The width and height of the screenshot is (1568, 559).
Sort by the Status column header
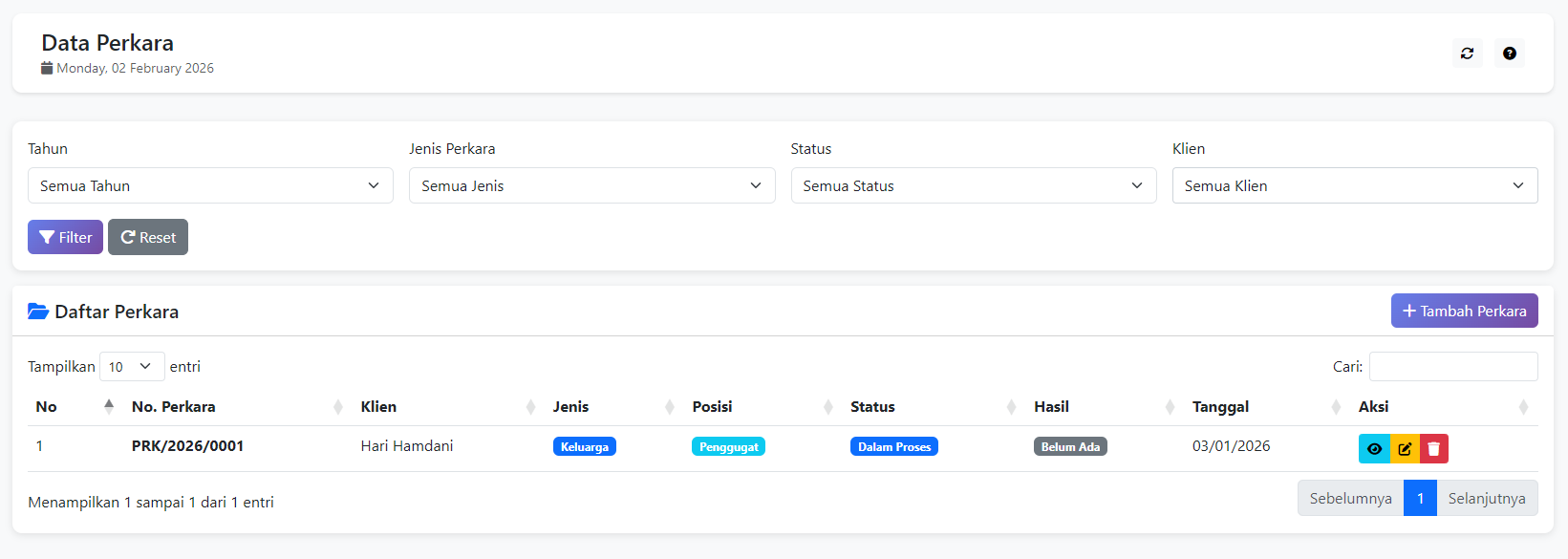click(934, 407)
